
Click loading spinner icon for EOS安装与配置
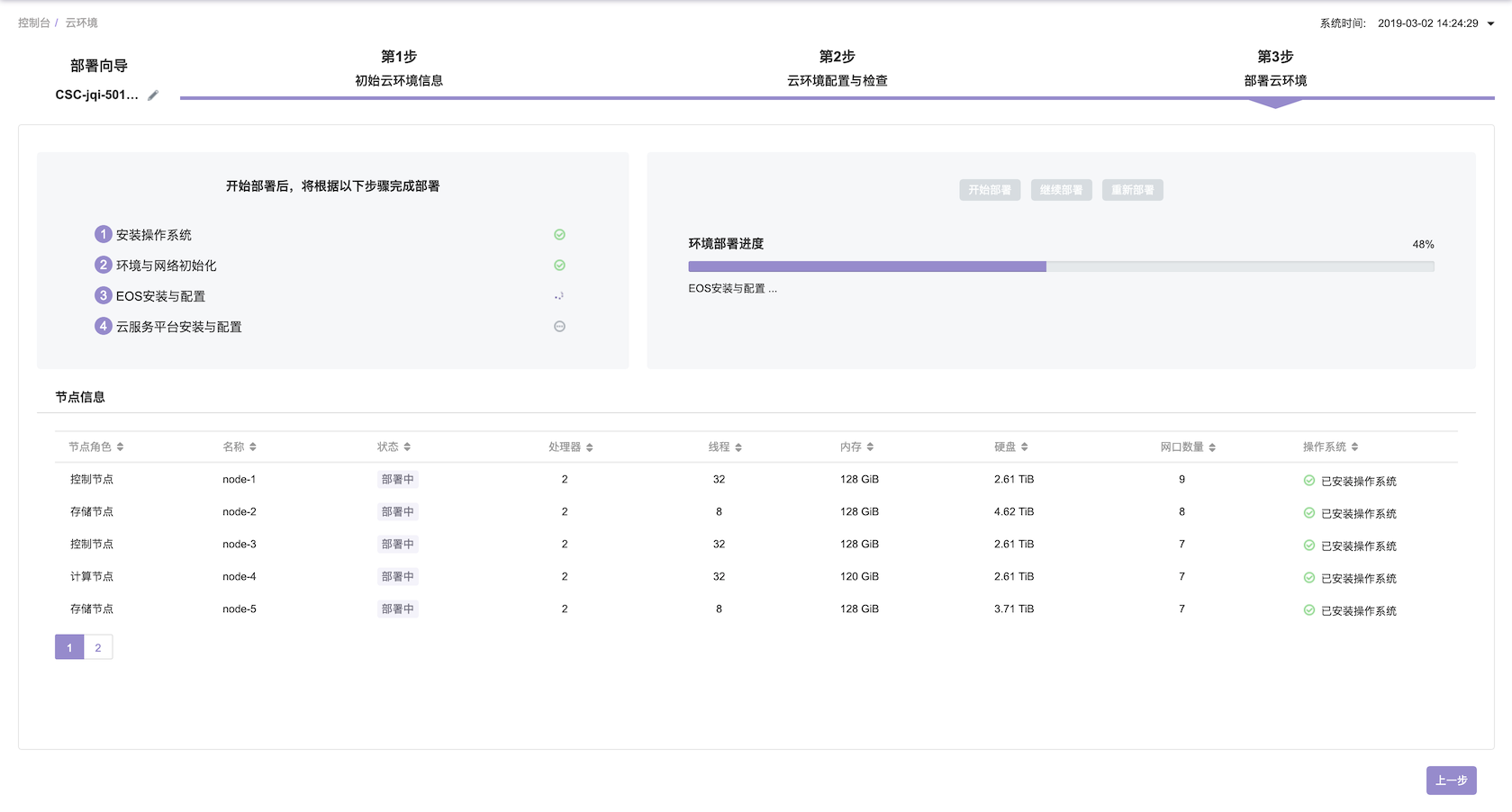(x=559, y=296)
